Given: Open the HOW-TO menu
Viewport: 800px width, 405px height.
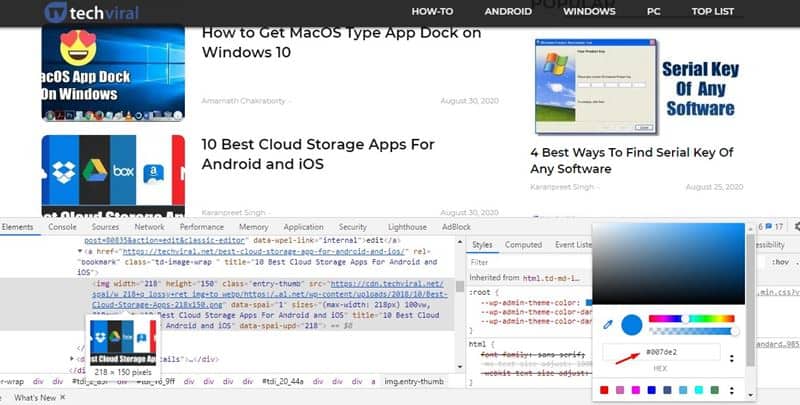Looking at the screenshot, I should click(432, 11).
